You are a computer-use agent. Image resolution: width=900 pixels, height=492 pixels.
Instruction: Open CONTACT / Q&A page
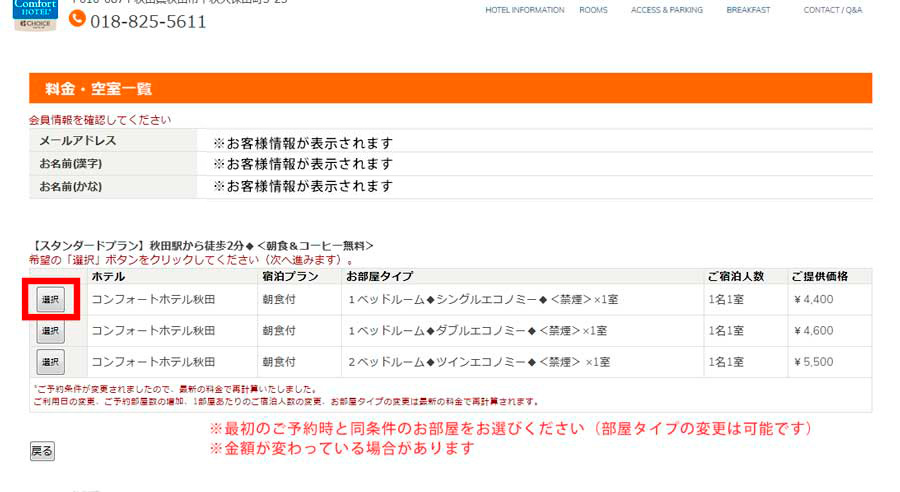point(833,10)
